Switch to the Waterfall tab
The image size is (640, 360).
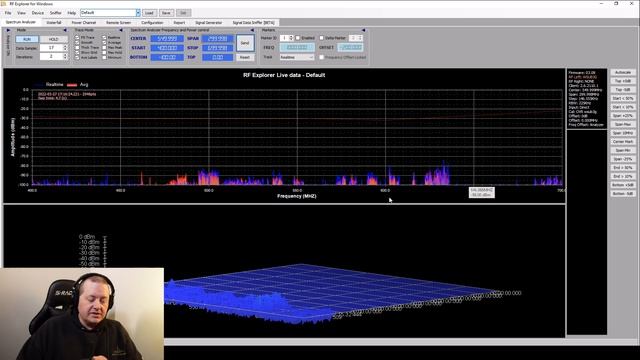pyautogui.click(x=53, y=23)
